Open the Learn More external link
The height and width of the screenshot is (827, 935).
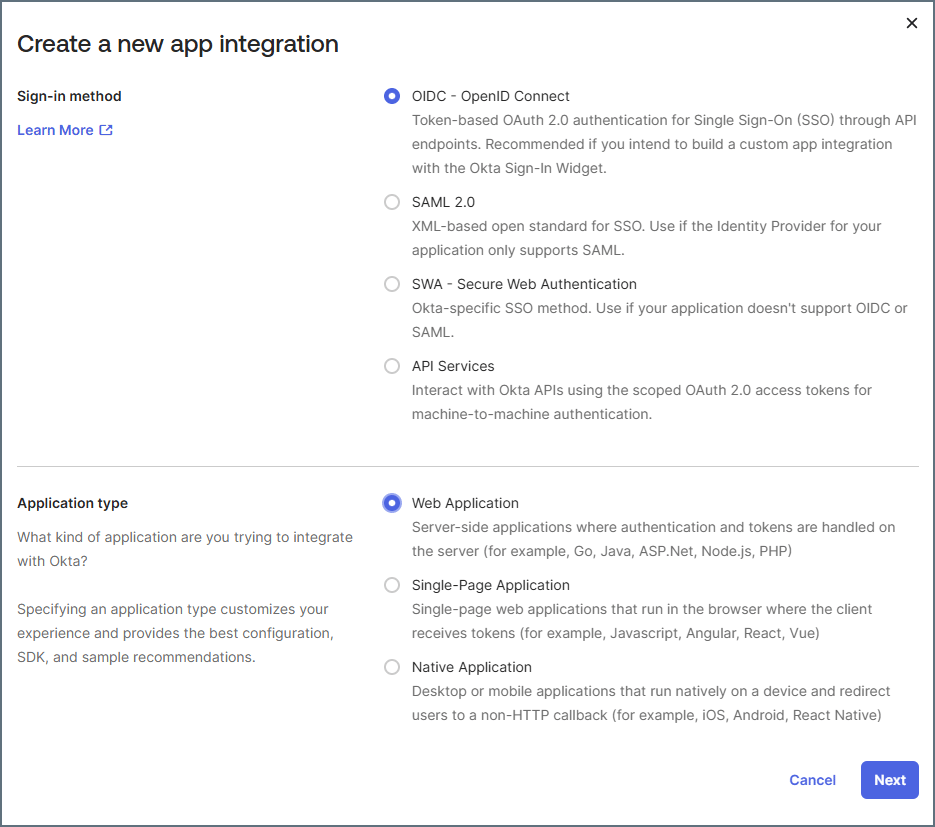tap(64, 130)
